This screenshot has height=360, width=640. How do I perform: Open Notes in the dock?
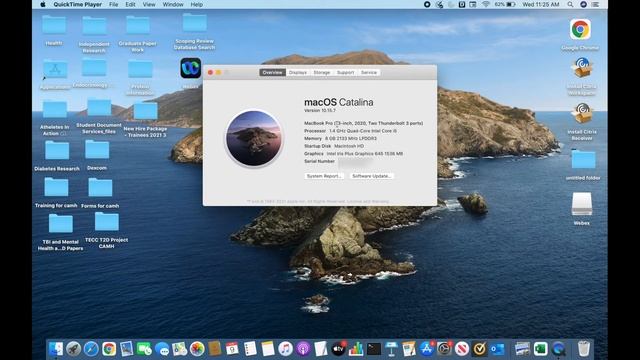[x=268, y=349]
